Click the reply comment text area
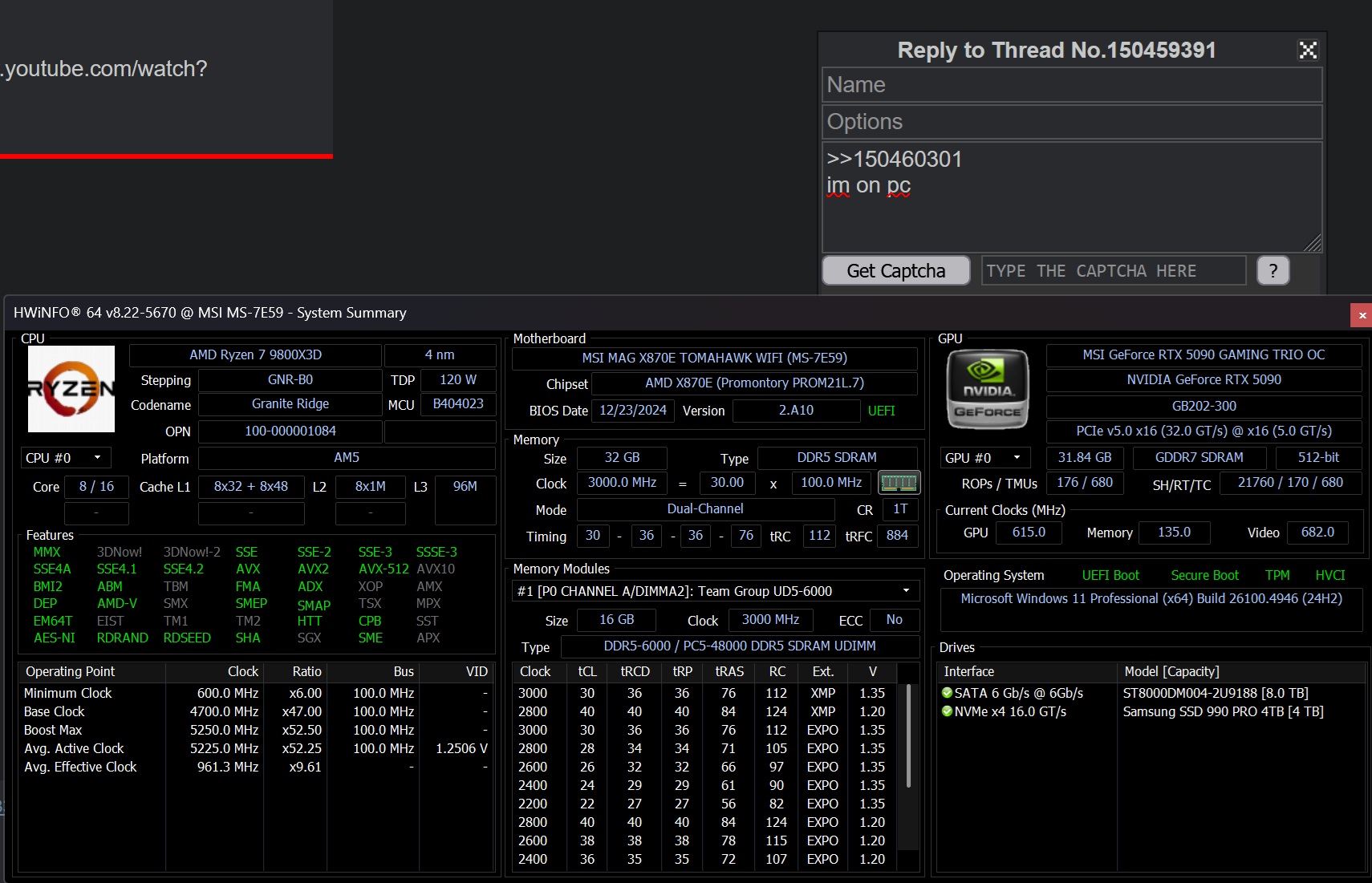 [x=1072, y=197]
